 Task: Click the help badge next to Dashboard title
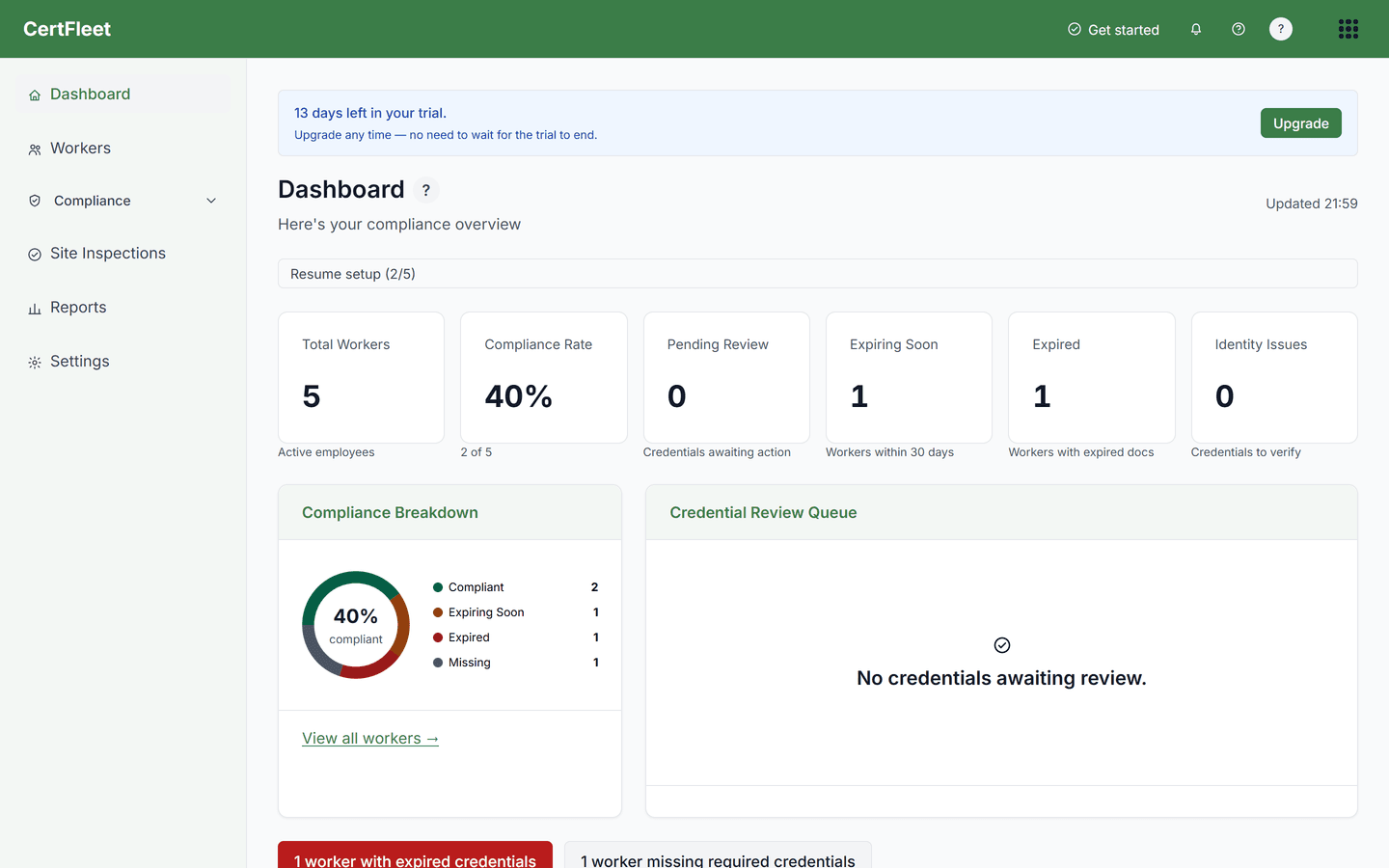point(426,190)
